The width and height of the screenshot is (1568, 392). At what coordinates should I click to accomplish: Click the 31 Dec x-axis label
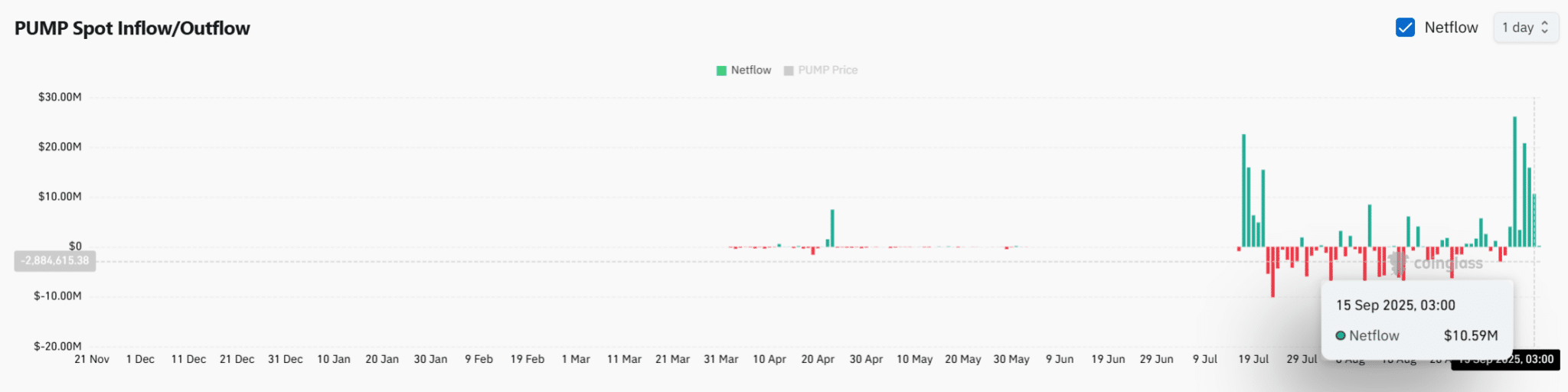[286, 359]
